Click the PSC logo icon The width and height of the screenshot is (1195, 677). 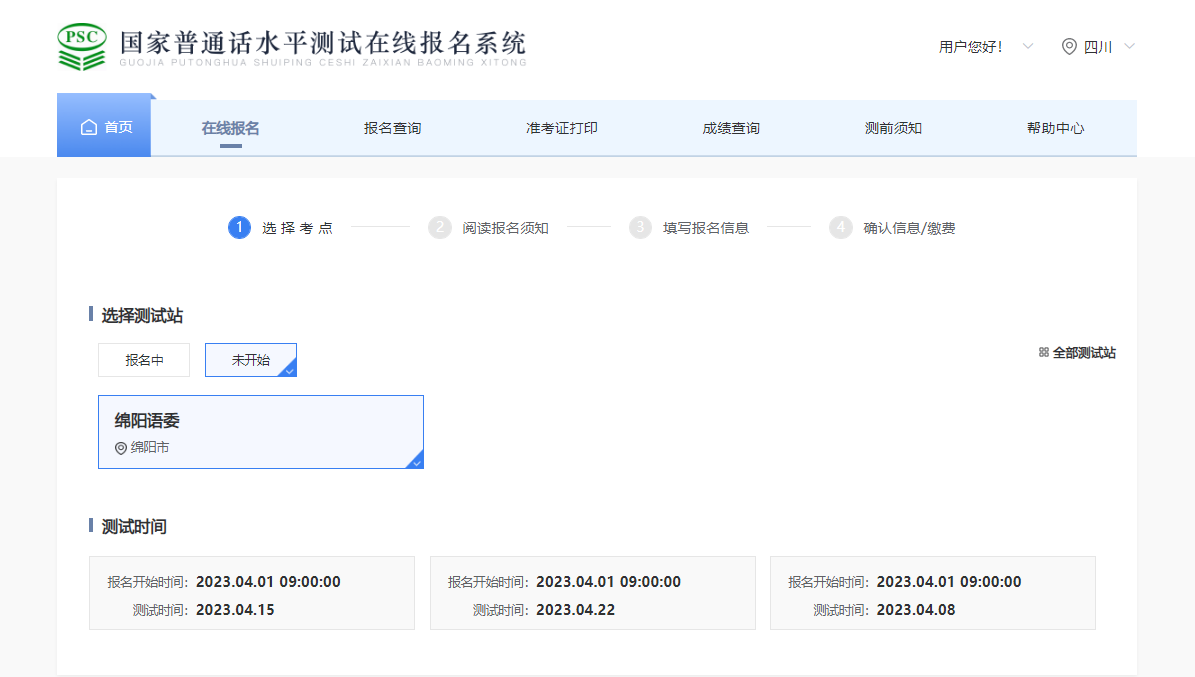click(81, 46)
